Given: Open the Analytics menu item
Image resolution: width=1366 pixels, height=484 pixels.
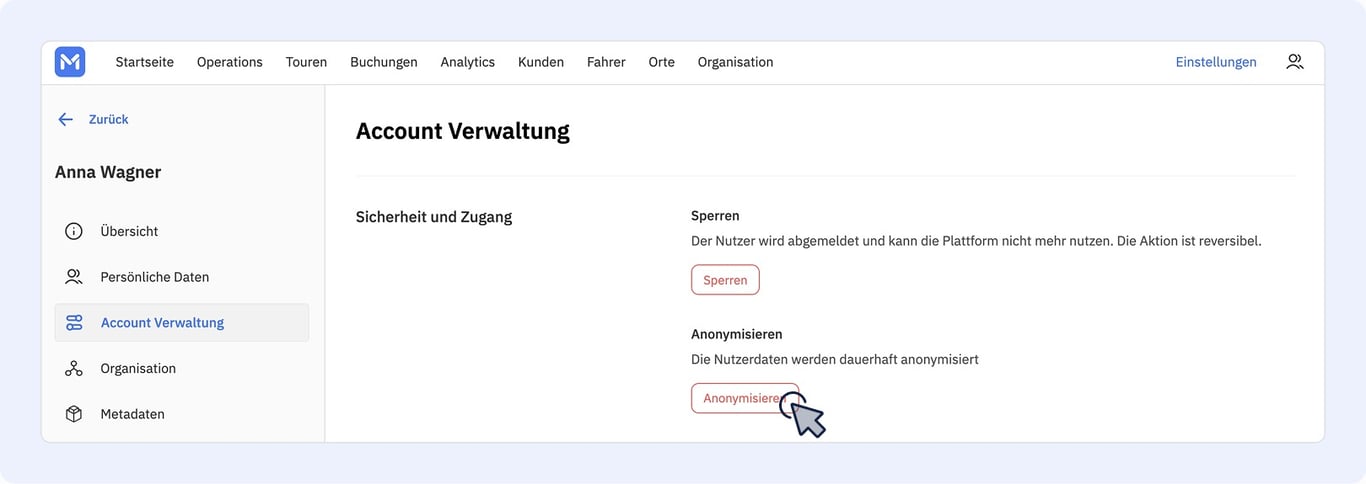Looking at the screenshot, I should pos(468,62).
